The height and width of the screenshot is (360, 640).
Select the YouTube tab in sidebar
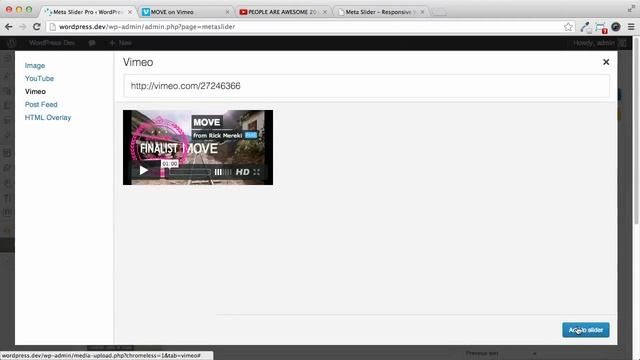coord(39,78)
